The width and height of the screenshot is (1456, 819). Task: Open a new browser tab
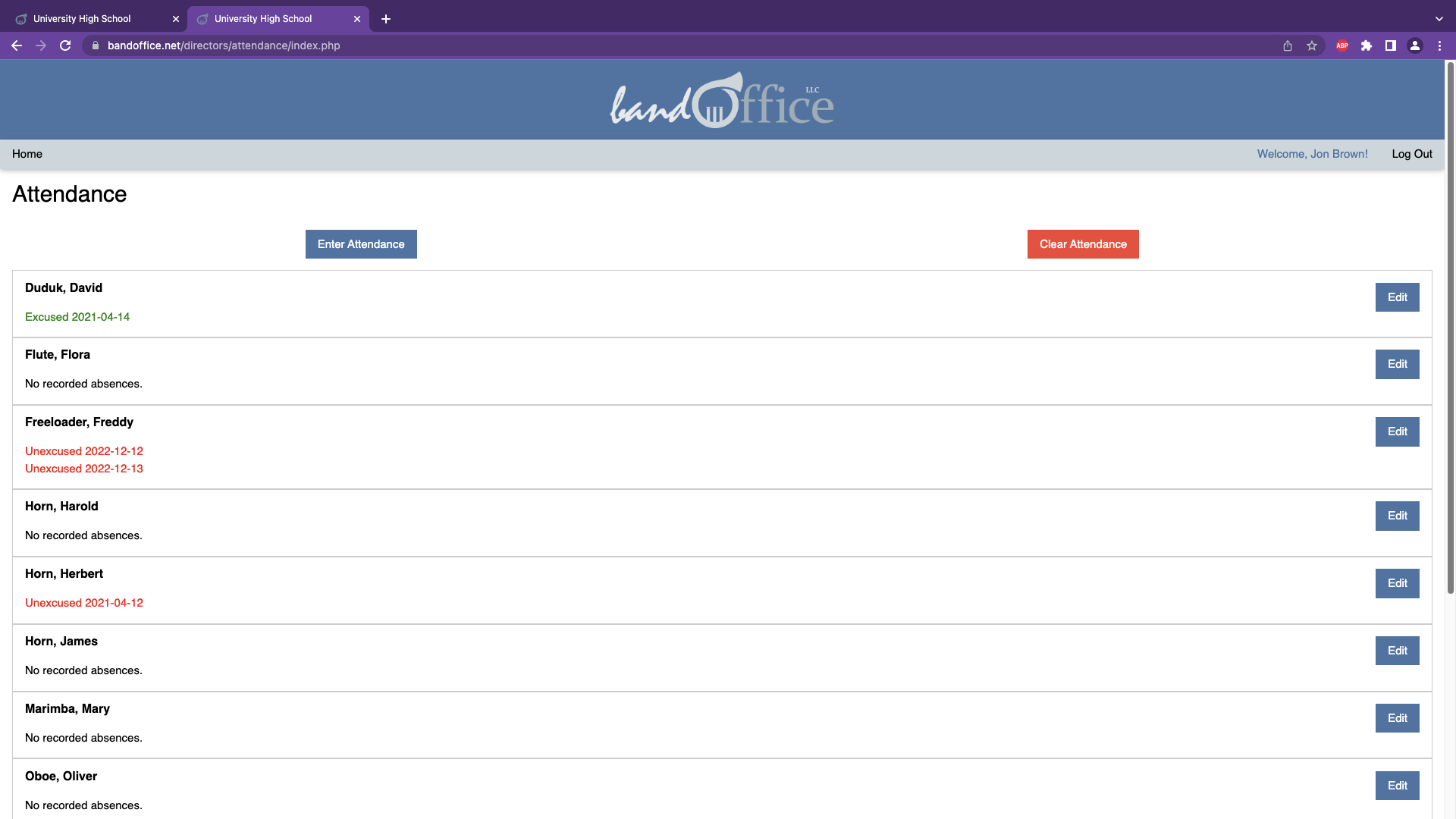coord(386,19)
